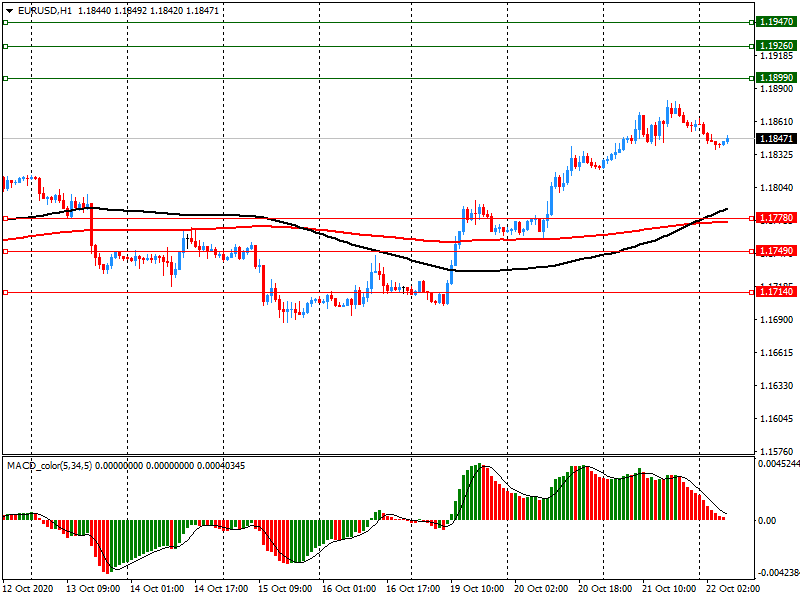Click the 20 Oct 02:00 time axis label

click(x=541, y=589)
